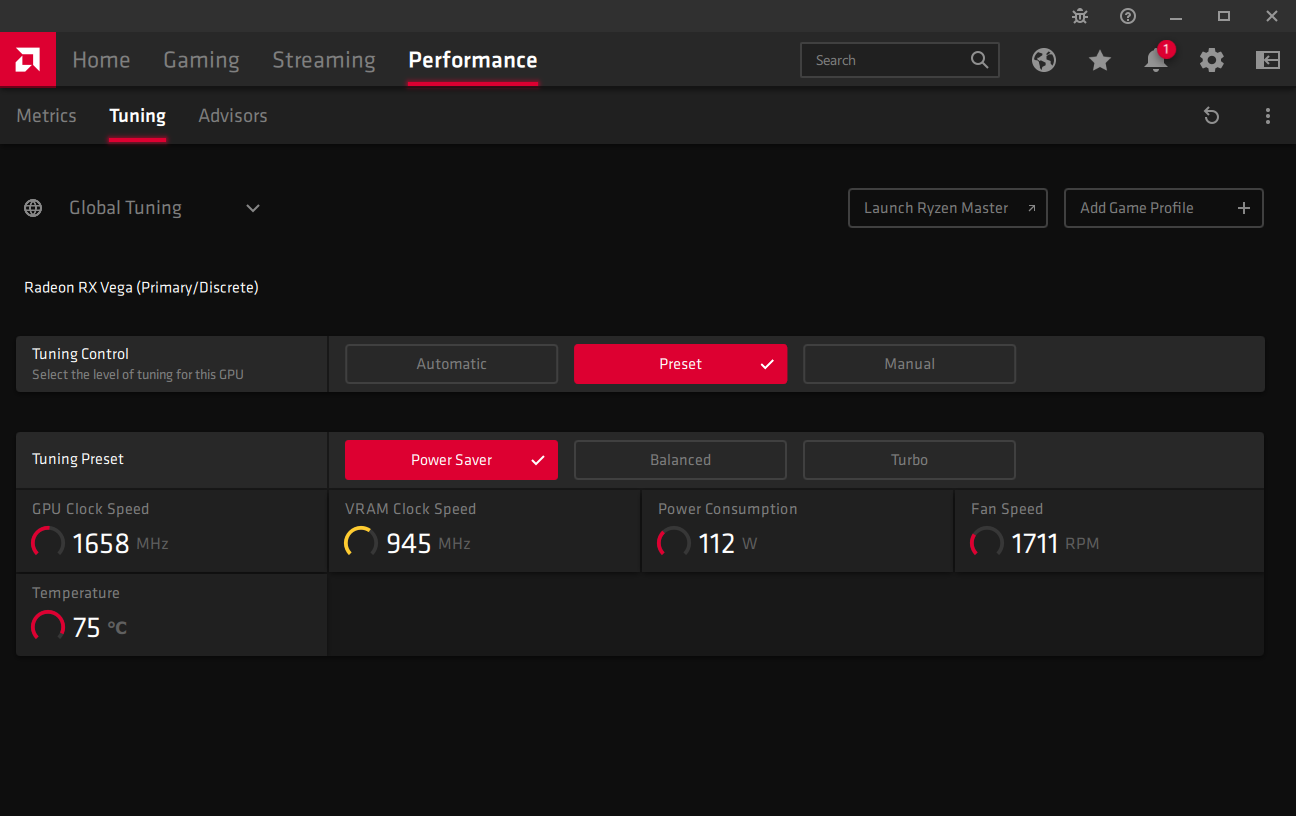1296x816 pixels.
Task: Click the Fan Speed gauge
Action: pyautogui.click(x=987, y=543)
